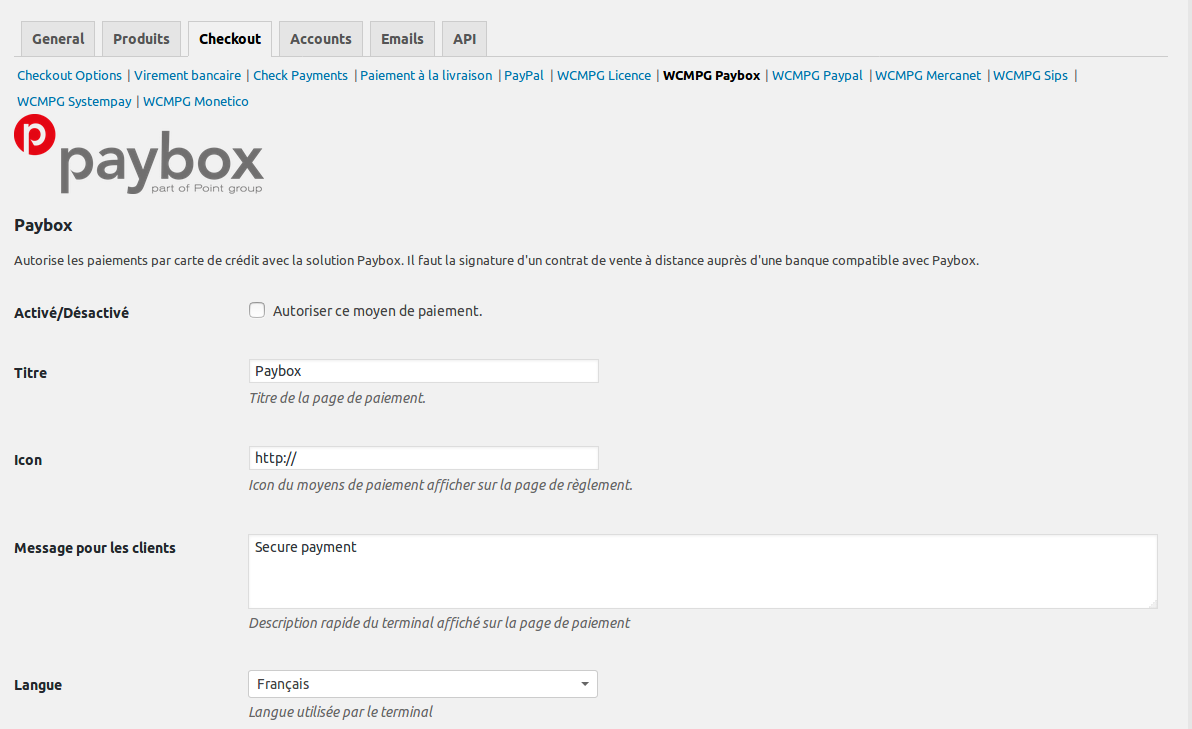Open Paiement à la livraison link

(426, 75)
